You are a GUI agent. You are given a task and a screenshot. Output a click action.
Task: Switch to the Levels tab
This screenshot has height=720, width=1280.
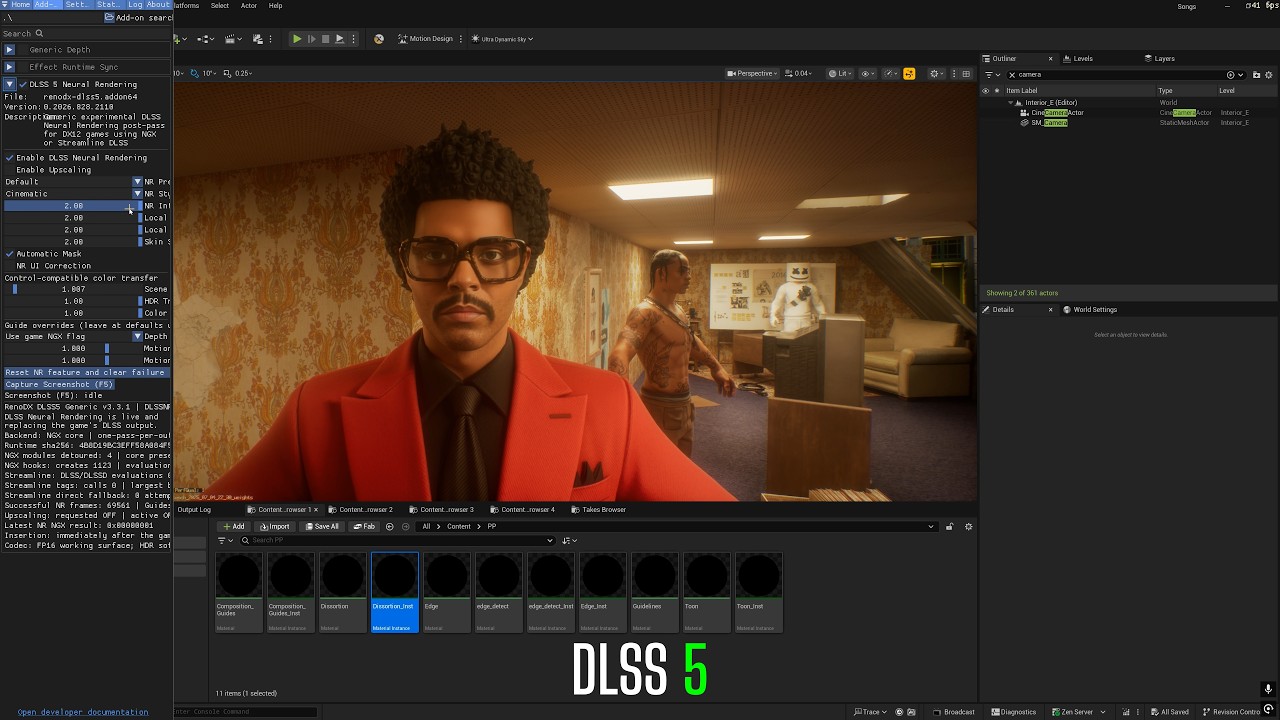(x=1083, y=59)
